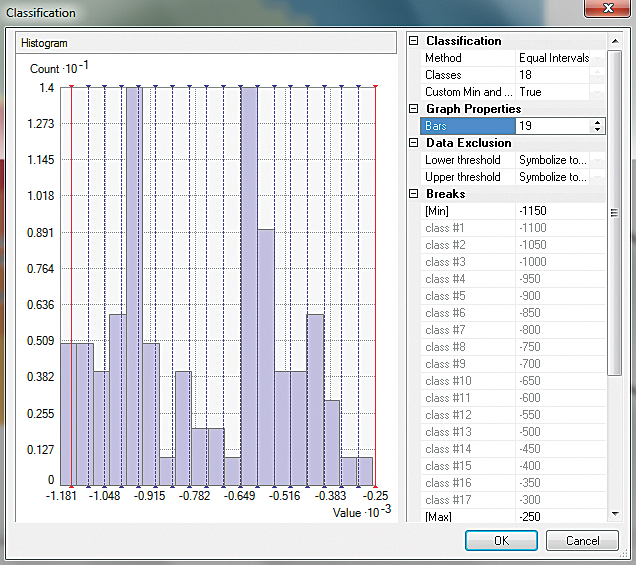Collapse the Data Exclusion section
The image size is (636, 565).
(413, 143)
